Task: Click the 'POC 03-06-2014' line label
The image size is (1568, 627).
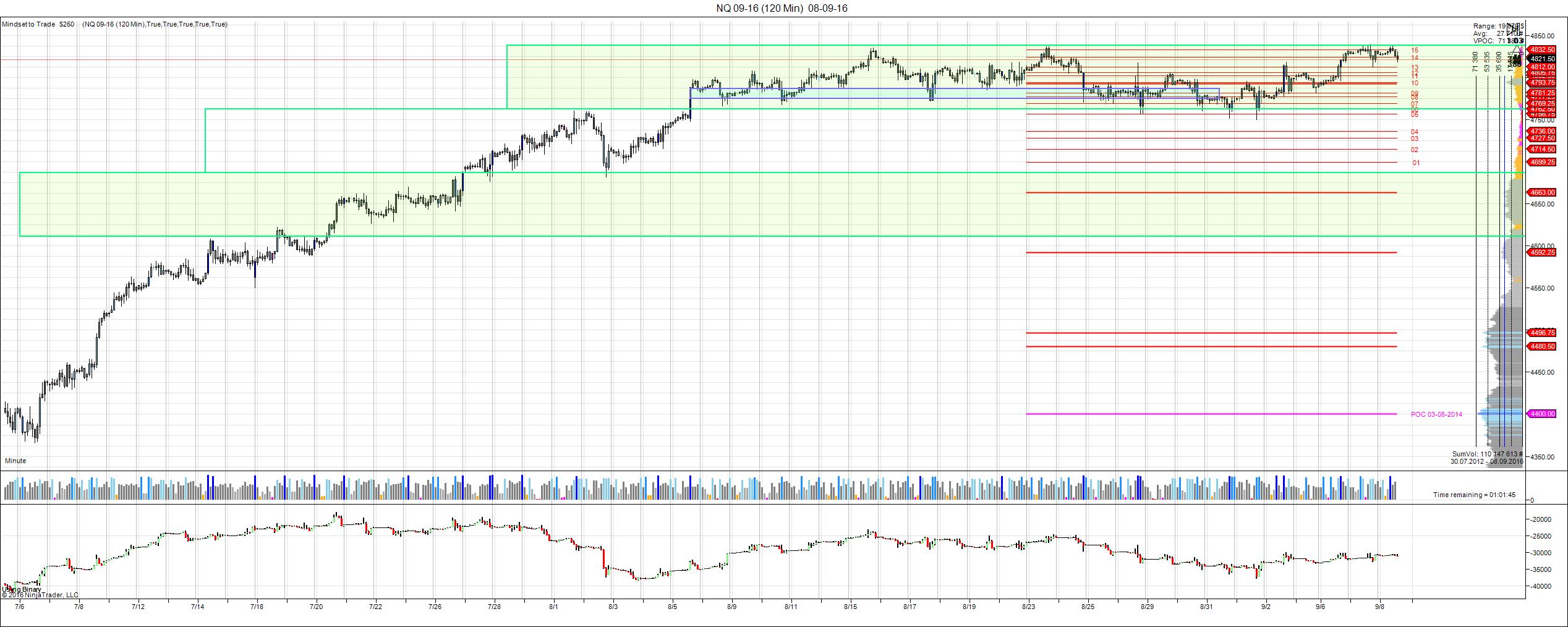Action: click(x=1436, y=414)
